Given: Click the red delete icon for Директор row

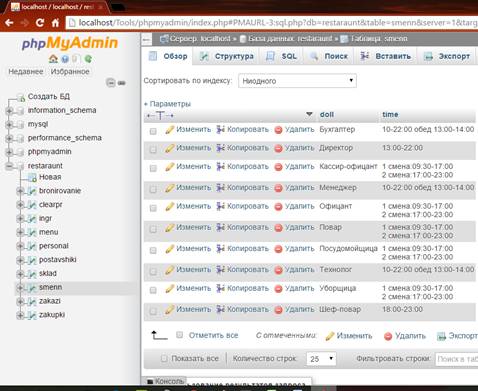Looking at the screenshot, I should [x=278, y=148].
